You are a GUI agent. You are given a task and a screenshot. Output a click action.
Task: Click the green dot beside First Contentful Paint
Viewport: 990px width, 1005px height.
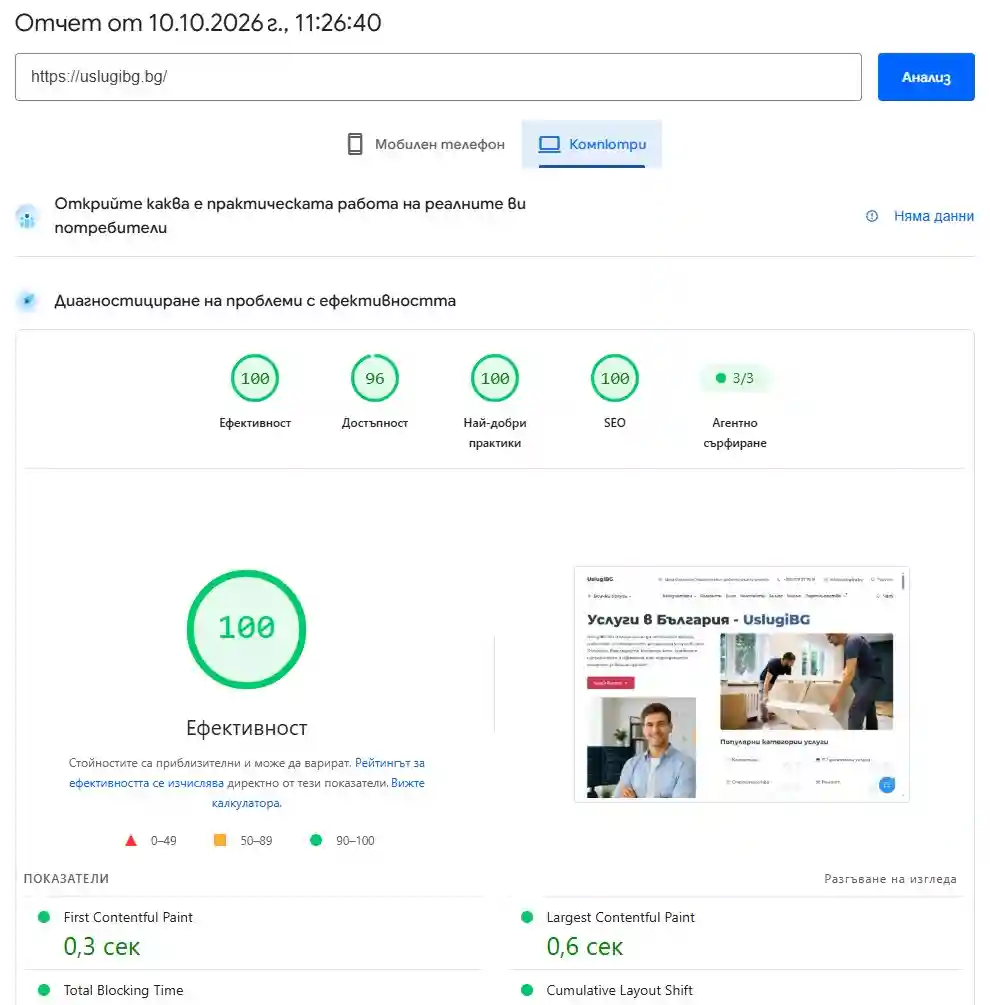pos(44,917)
